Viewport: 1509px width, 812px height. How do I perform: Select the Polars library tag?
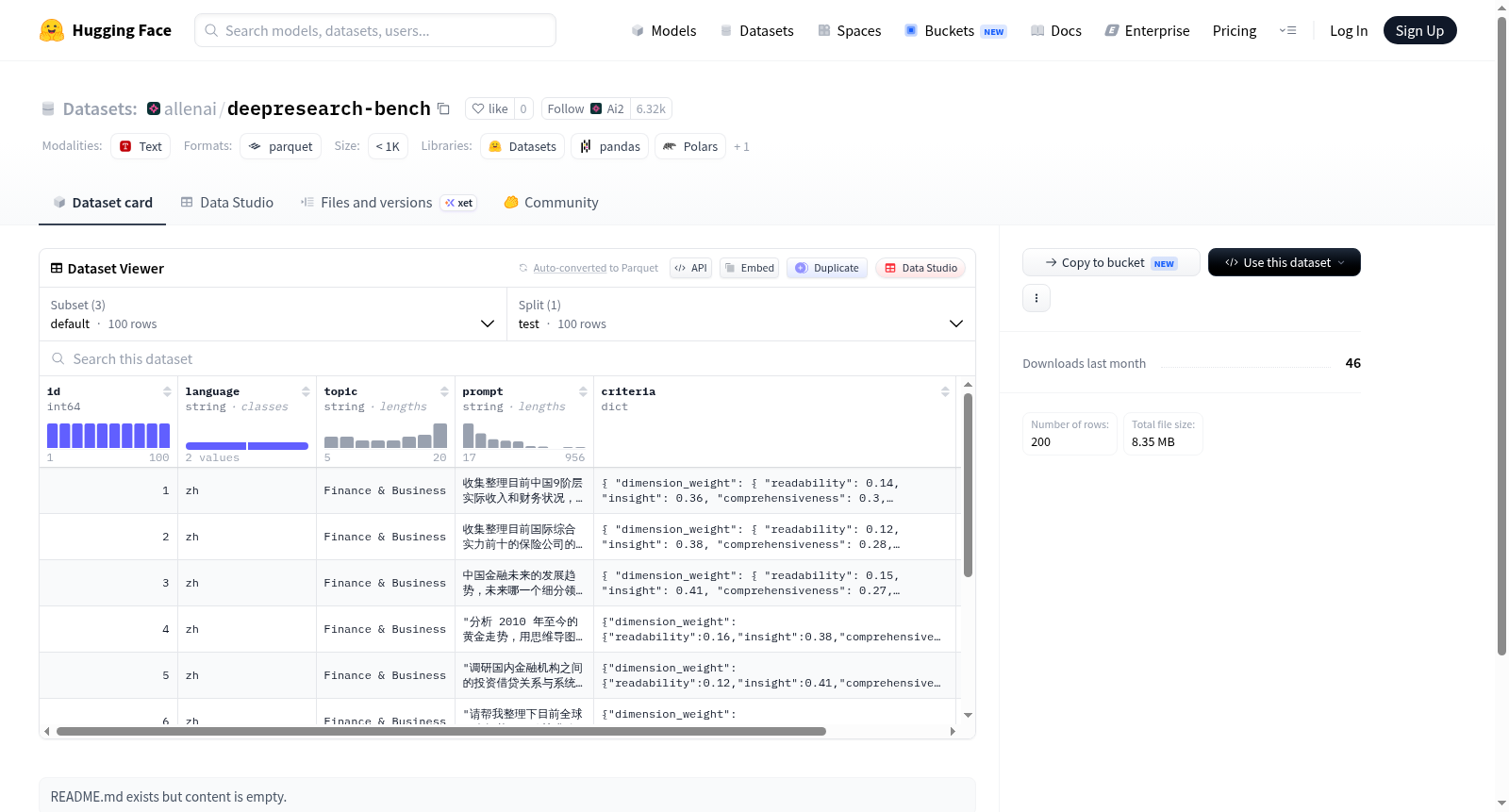(x=690, y=146)
